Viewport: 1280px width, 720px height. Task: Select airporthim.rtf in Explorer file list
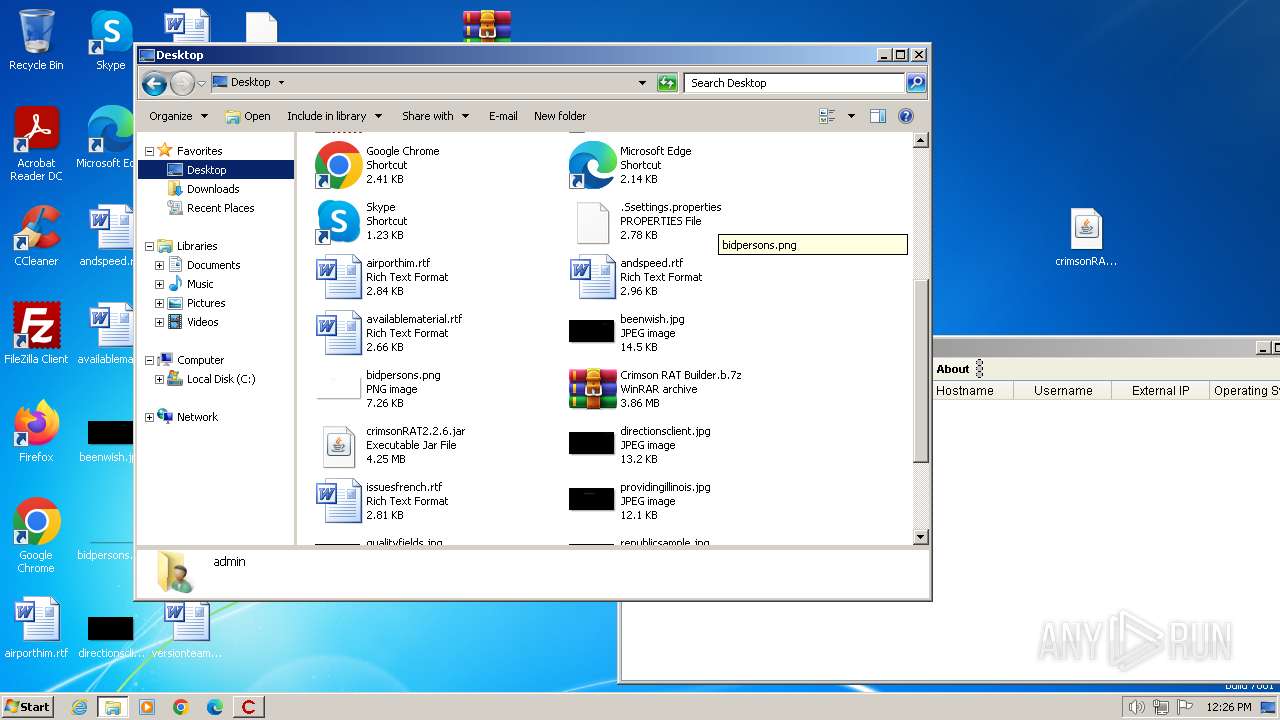(382, 277)
